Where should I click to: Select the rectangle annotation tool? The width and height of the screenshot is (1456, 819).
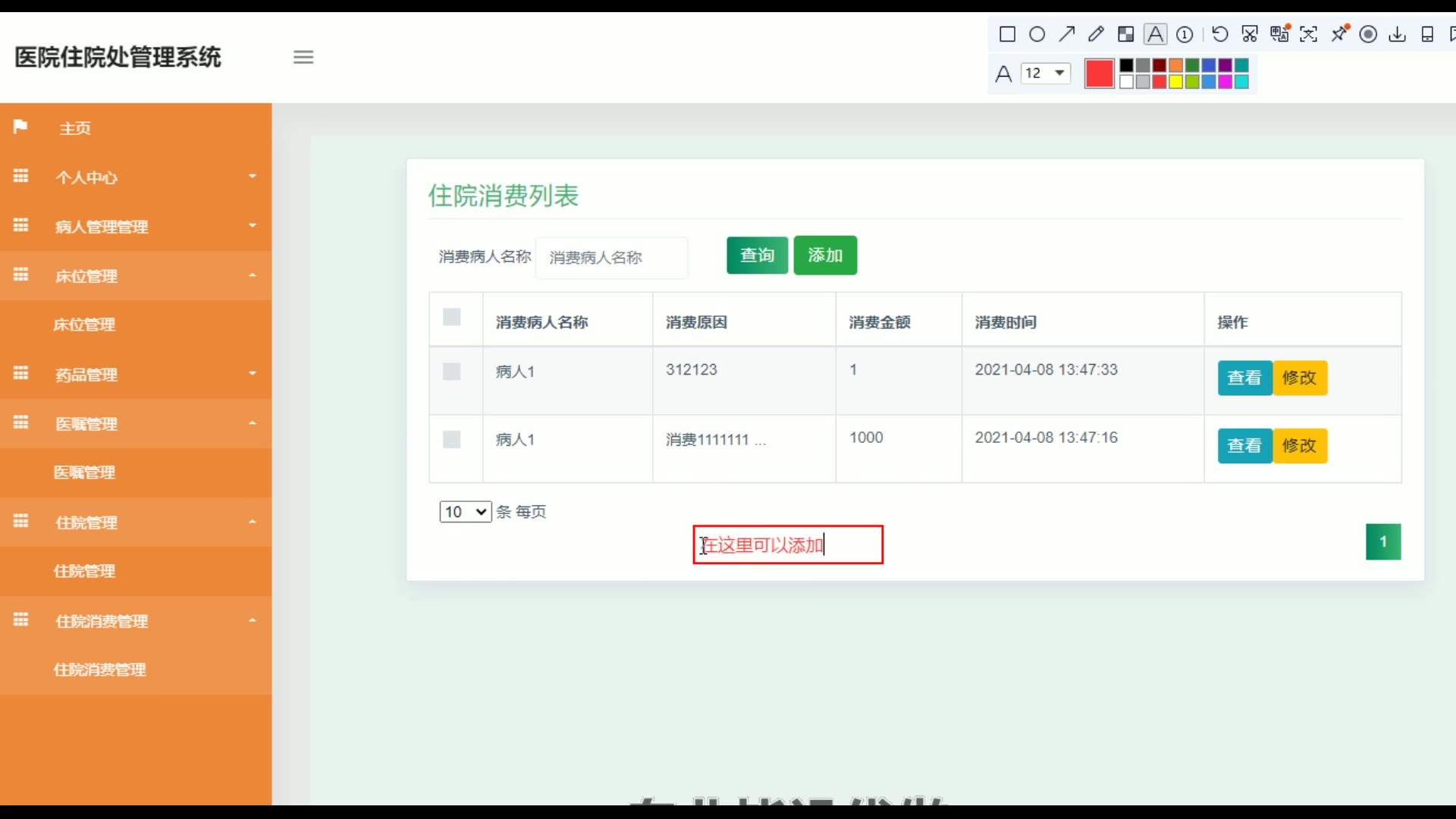pyautogui.click(x=1007, y=34)
